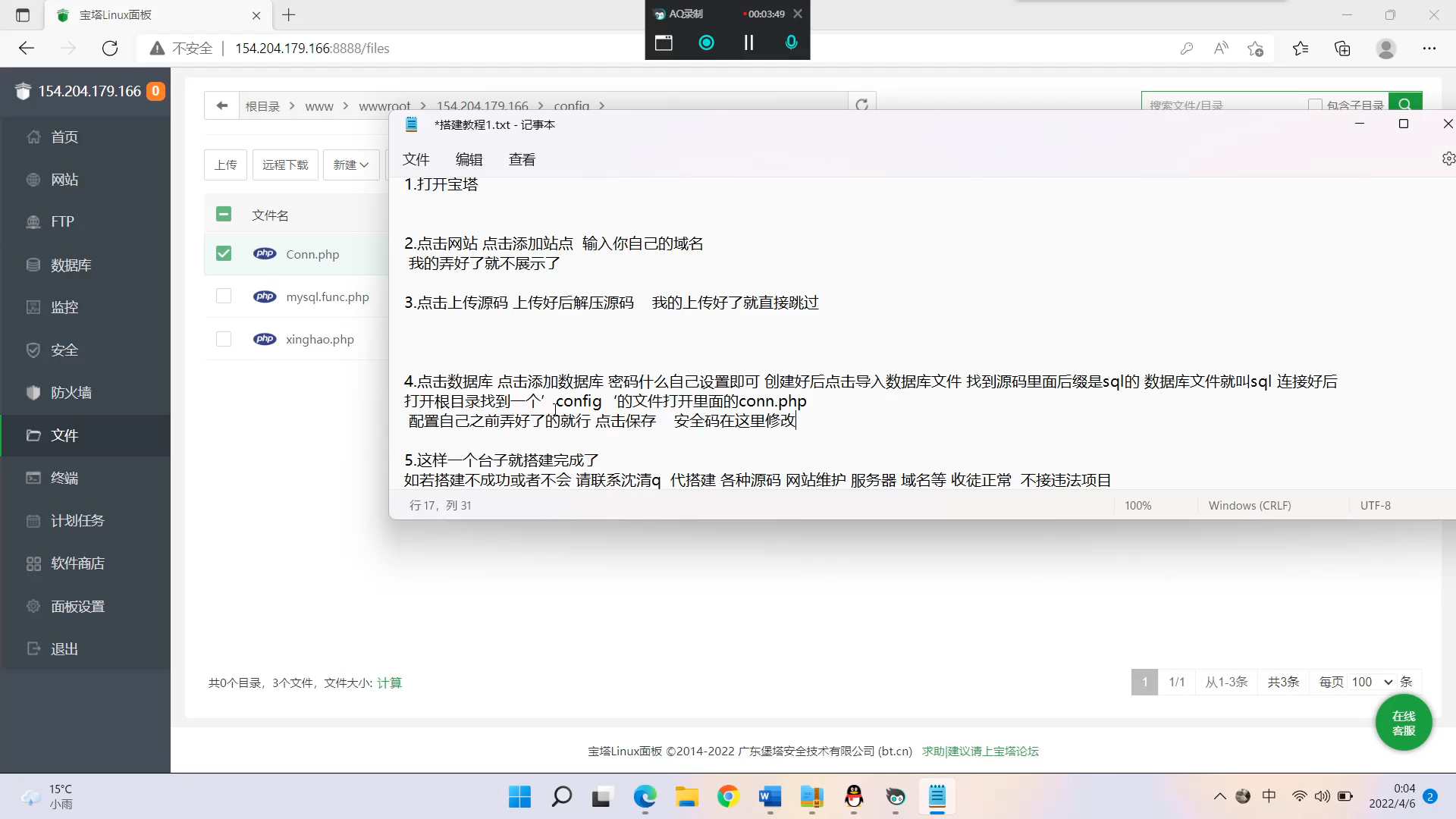
Task: Pause the AQ screen recording
Action: pyautogui.click(x=748, y=42)
